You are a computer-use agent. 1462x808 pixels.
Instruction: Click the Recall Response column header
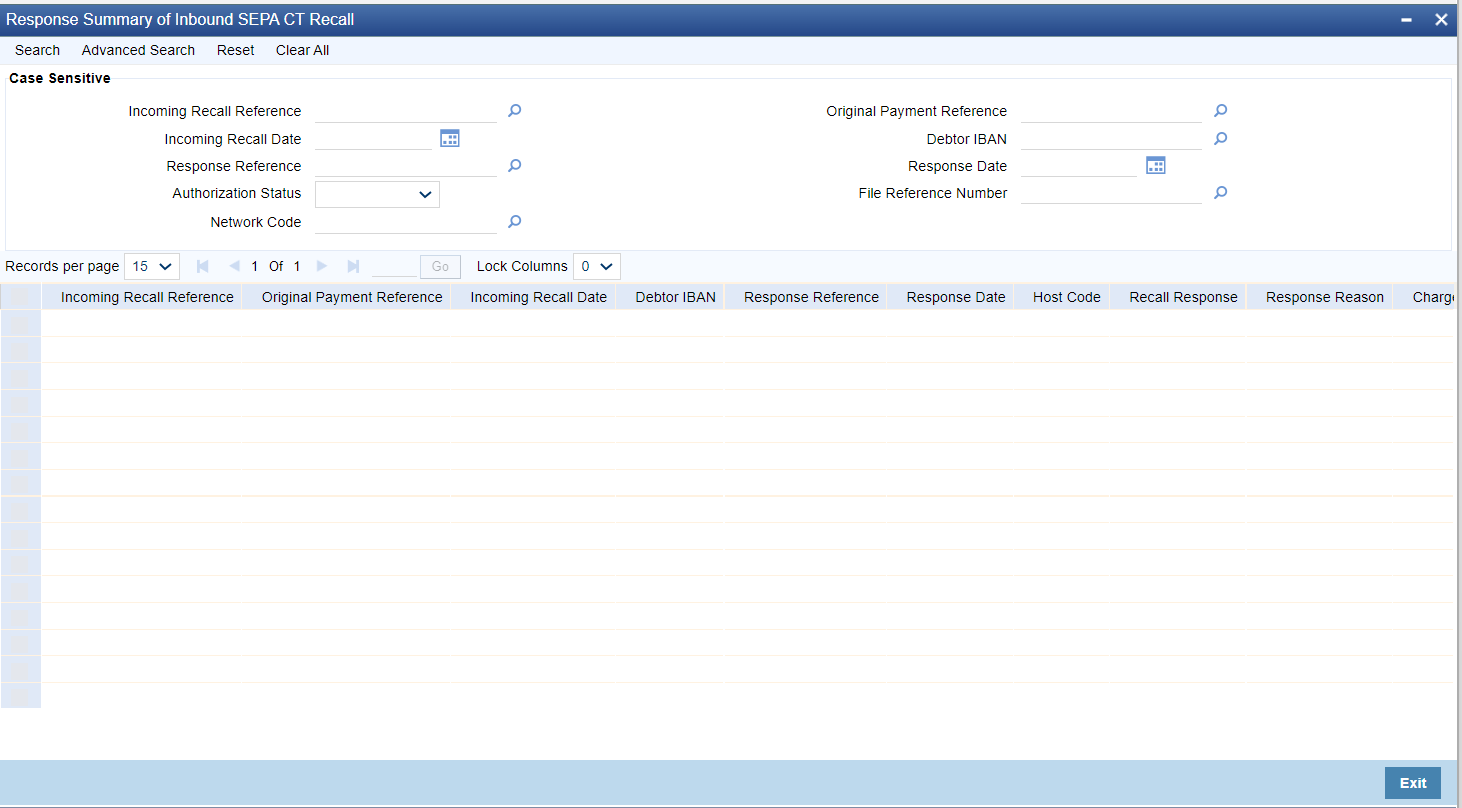coord(1183,297)
